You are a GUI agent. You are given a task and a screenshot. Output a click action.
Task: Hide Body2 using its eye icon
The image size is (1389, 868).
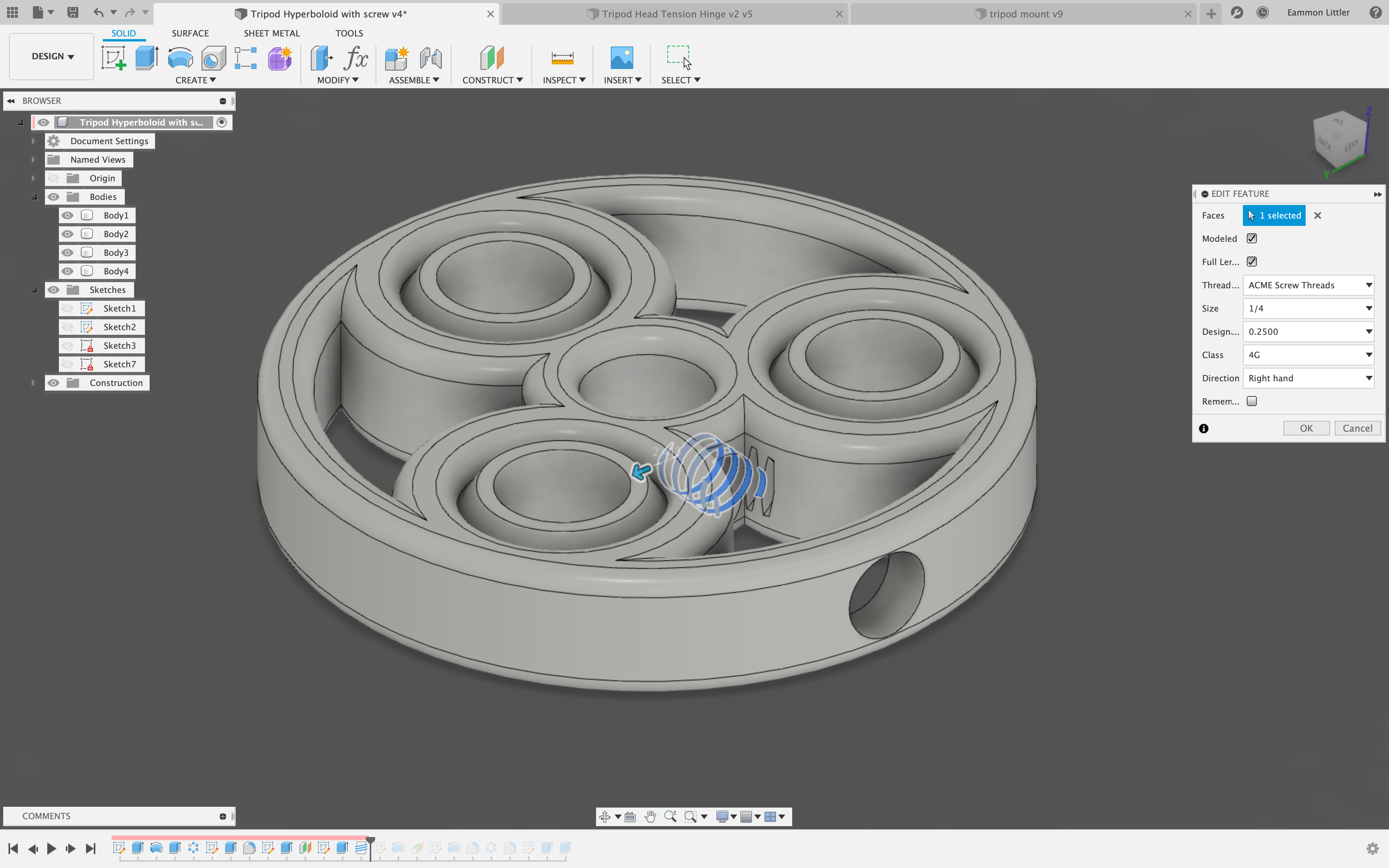68,234
